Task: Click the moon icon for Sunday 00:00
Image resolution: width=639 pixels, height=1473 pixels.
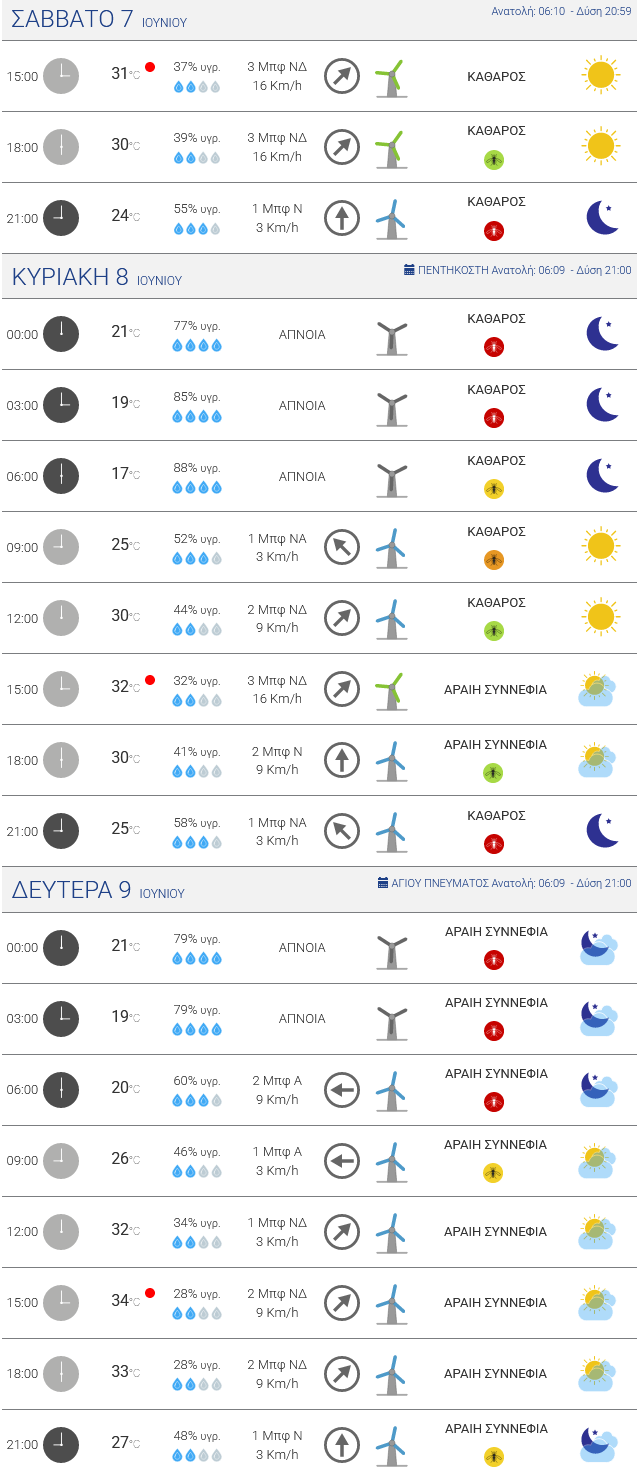Action: coord(602,334)
